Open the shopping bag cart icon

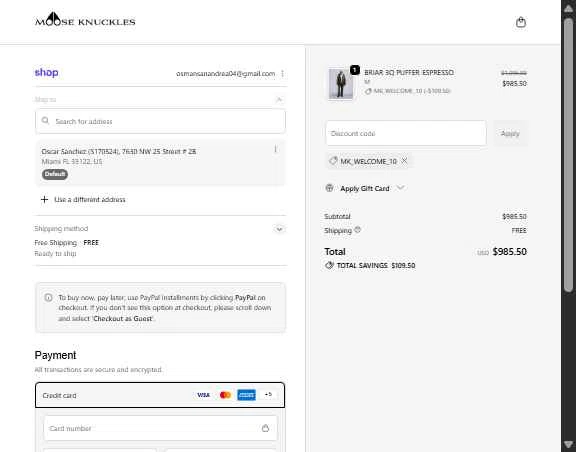coord(521,22)
